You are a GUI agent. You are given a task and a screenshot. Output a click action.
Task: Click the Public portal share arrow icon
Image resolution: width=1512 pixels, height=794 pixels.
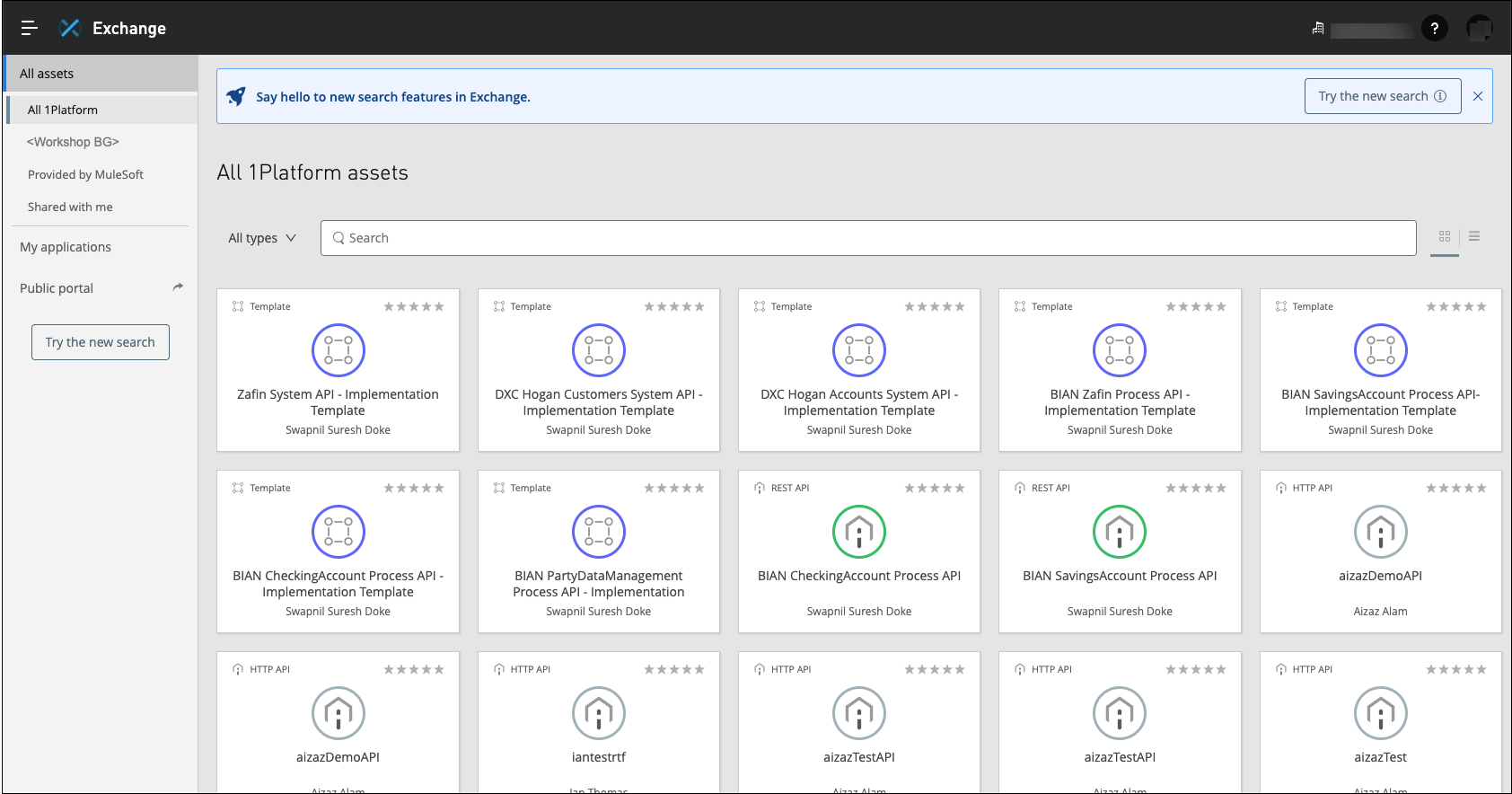pyautogui.click(x=178, y=287)
